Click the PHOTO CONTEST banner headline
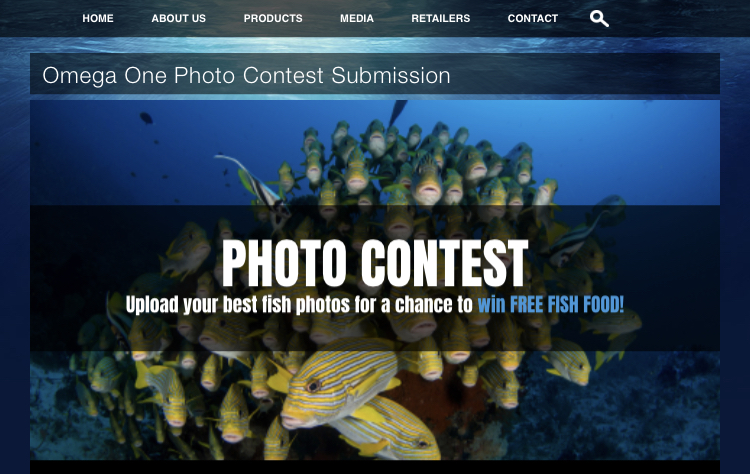 tap(375, 263)
